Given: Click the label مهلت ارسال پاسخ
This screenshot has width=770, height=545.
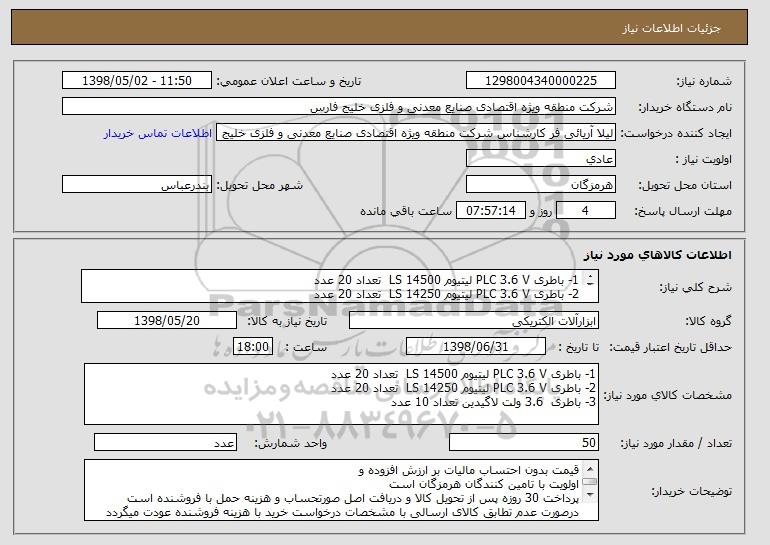Looking at the screenshot, I should tap(683, 211).
